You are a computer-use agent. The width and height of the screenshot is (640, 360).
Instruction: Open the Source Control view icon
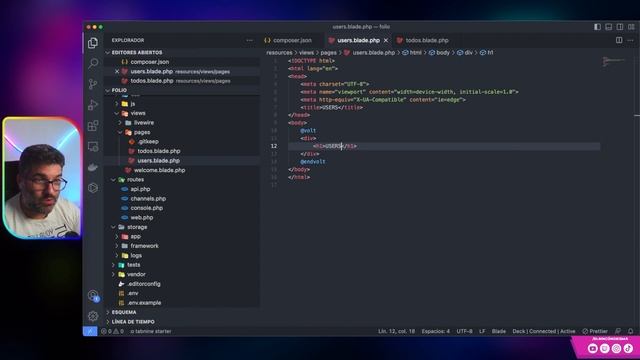[x=93, y=84]
